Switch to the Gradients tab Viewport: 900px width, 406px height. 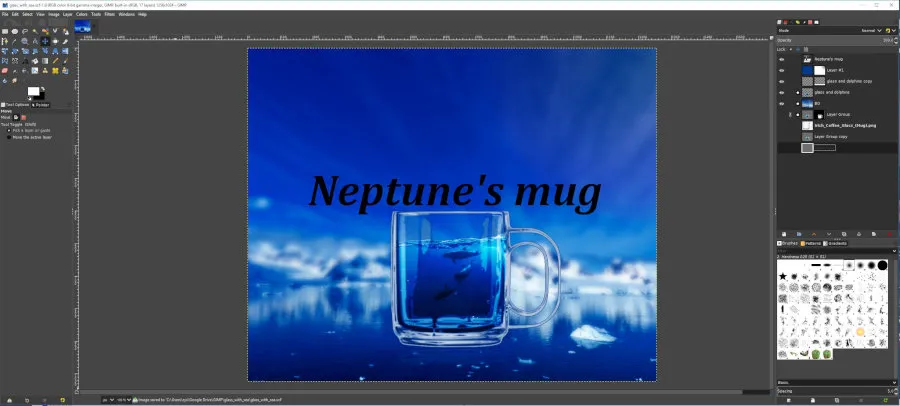[x=835, y=243]
